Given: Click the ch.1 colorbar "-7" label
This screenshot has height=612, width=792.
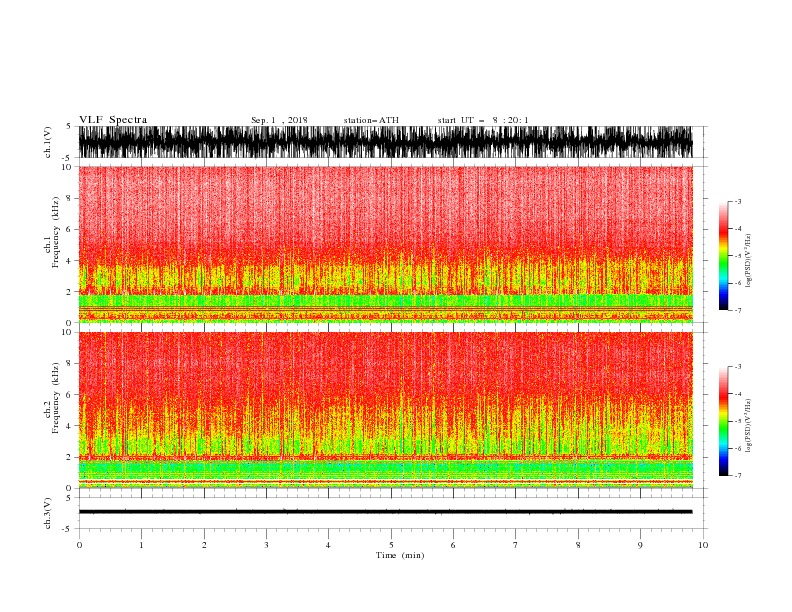Looking at the screenshot, I should pyautogui.click(x=738, y=310).
